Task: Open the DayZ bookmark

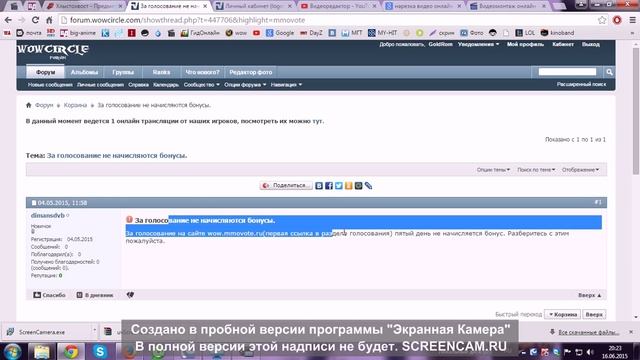Action: 311,33
